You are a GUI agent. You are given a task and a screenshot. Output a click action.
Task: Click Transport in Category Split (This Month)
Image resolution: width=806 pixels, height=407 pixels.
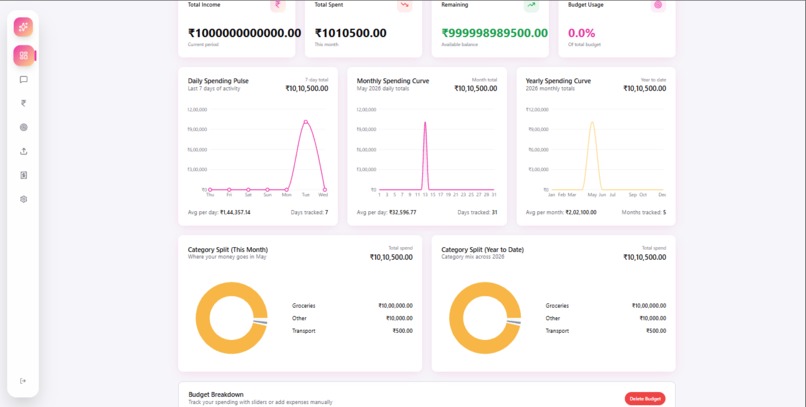[x=304, y=331]
